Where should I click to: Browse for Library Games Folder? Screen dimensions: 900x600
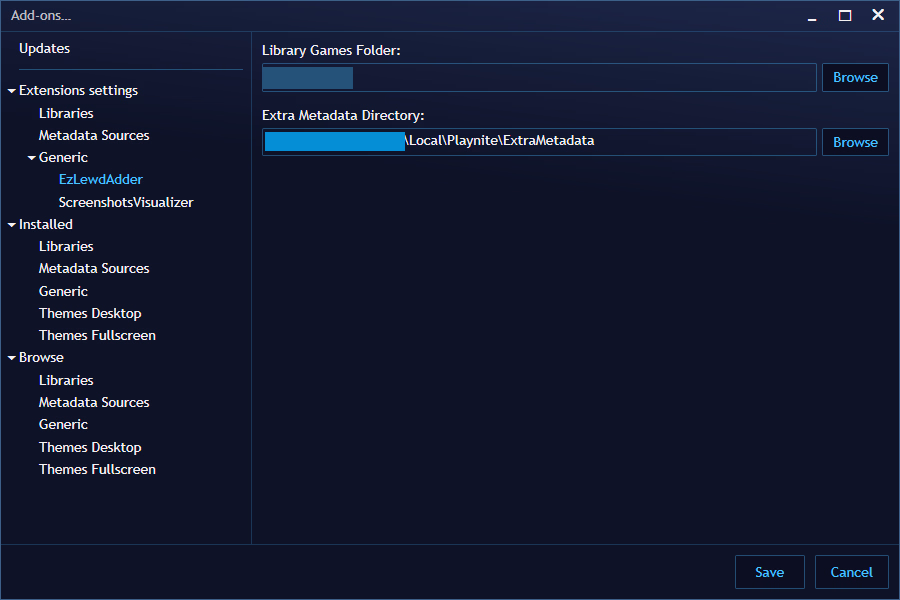855,78
